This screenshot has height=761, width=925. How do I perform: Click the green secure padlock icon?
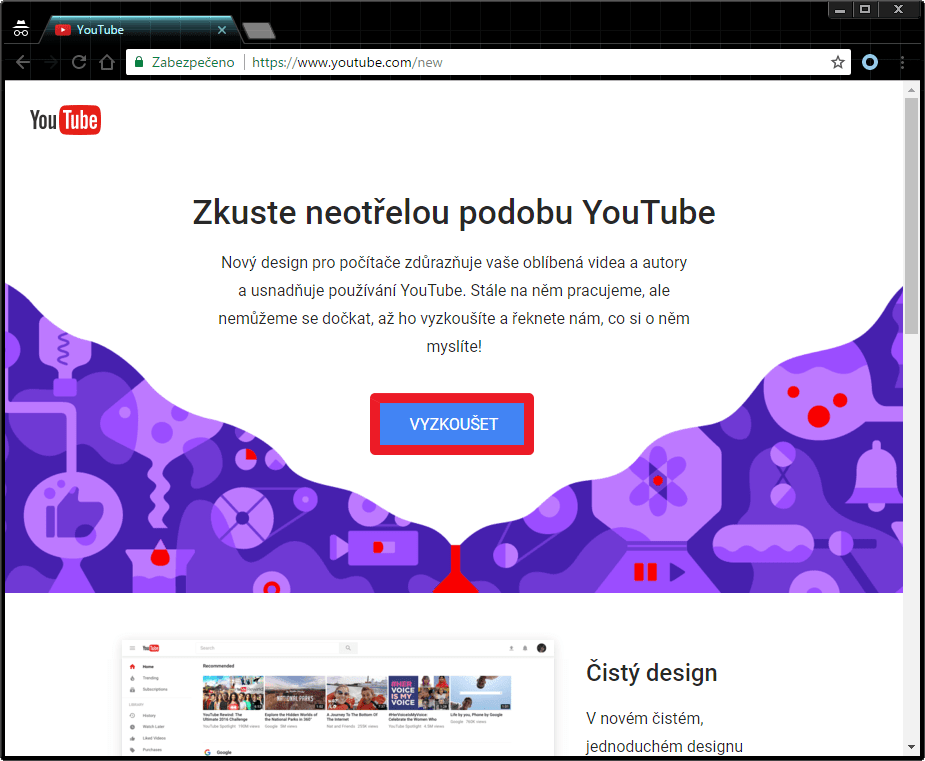(139, 62)
